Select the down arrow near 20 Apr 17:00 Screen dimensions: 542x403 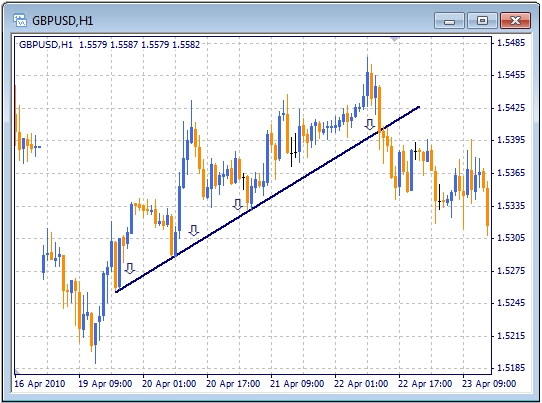tap(237, 204)
